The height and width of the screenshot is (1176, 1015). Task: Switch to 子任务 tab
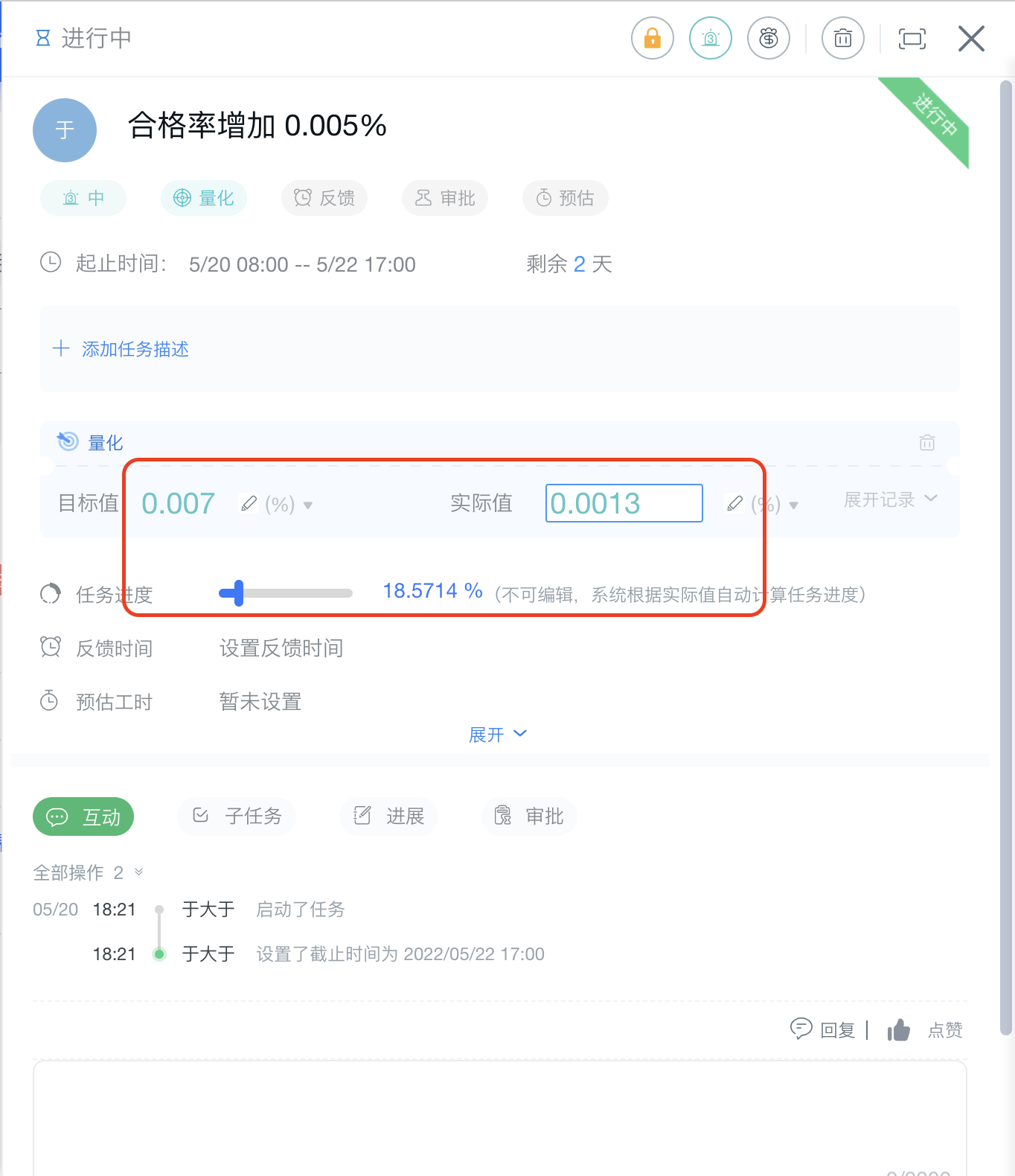[x=237, y=817]
